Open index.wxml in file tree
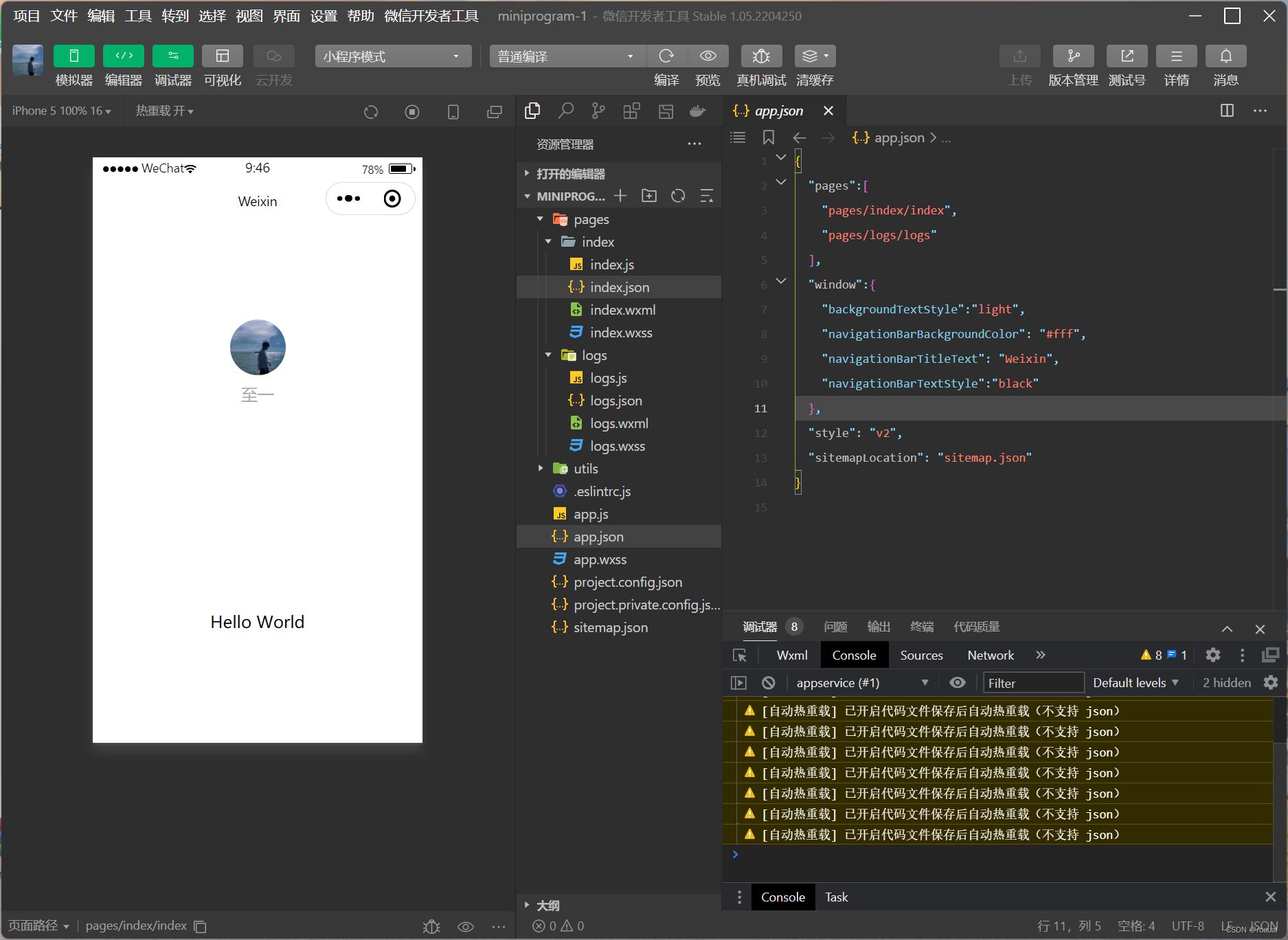Image resolution: width=1288 pixels, height=940 pixels. [x=622, y=310]
